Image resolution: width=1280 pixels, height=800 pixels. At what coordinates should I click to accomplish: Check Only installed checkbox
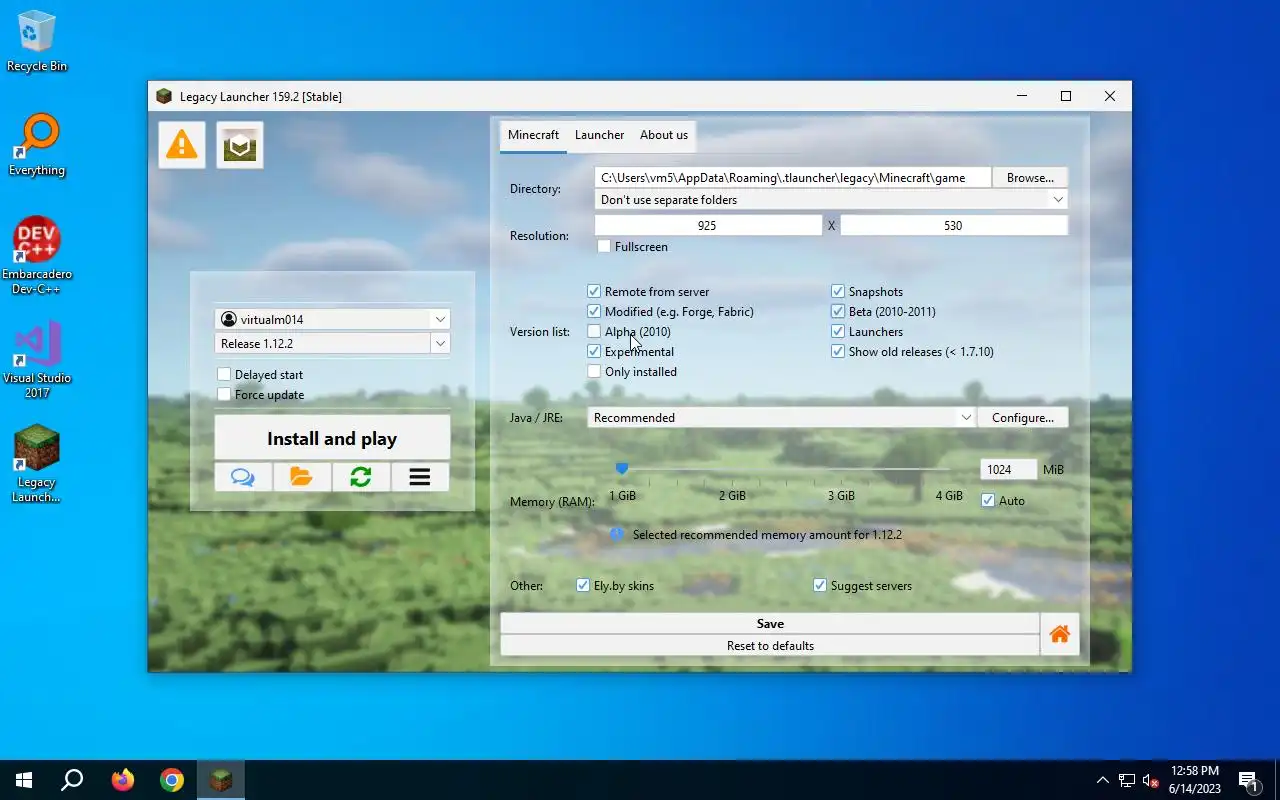coord(594,371)
